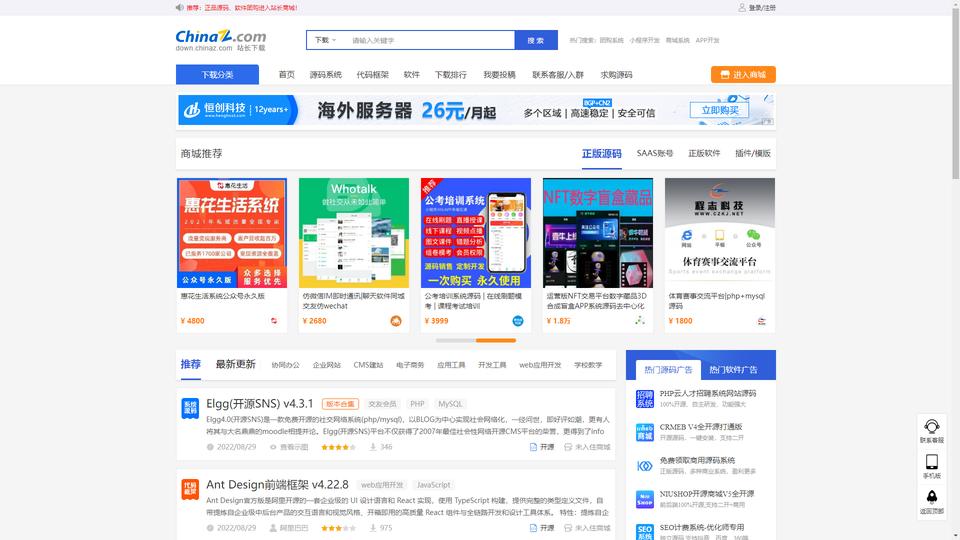This screenshot has height=540, width=960.
Task: Click 未入住商城 in the Elgg row
Action: click(587, 447)
